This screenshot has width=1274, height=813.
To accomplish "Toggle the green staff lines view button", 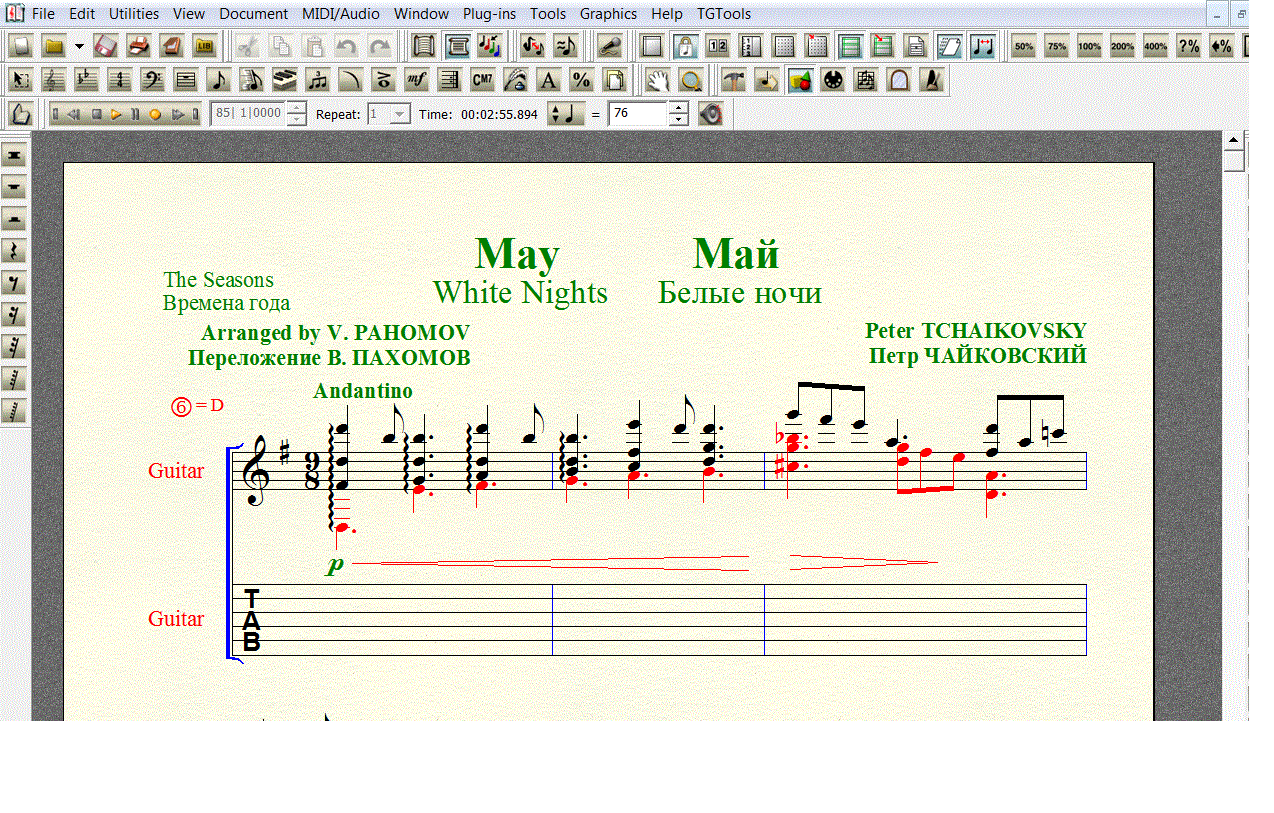I will pyautogui.click(x=850, y=46).
